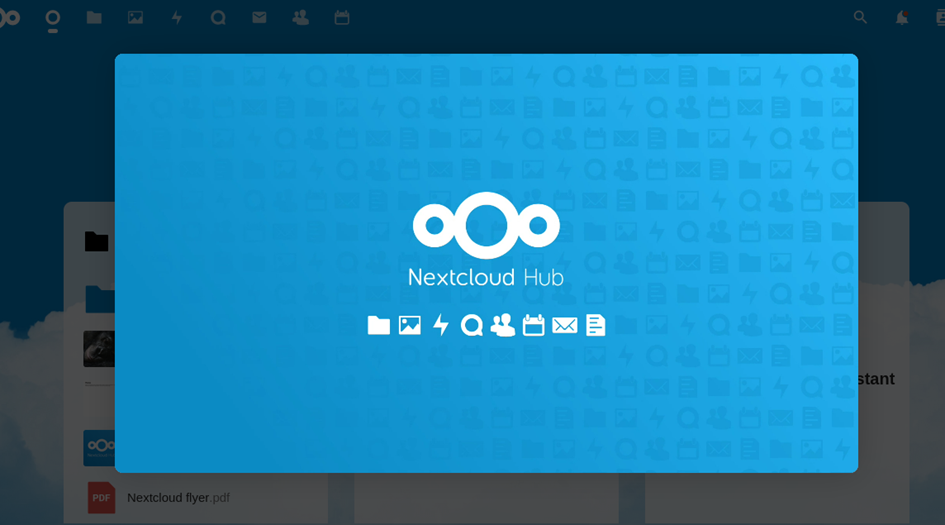Click the "Nextcloud Hub" title text
This screenshot has width=945, height=525.
click(x=486, y=277)
